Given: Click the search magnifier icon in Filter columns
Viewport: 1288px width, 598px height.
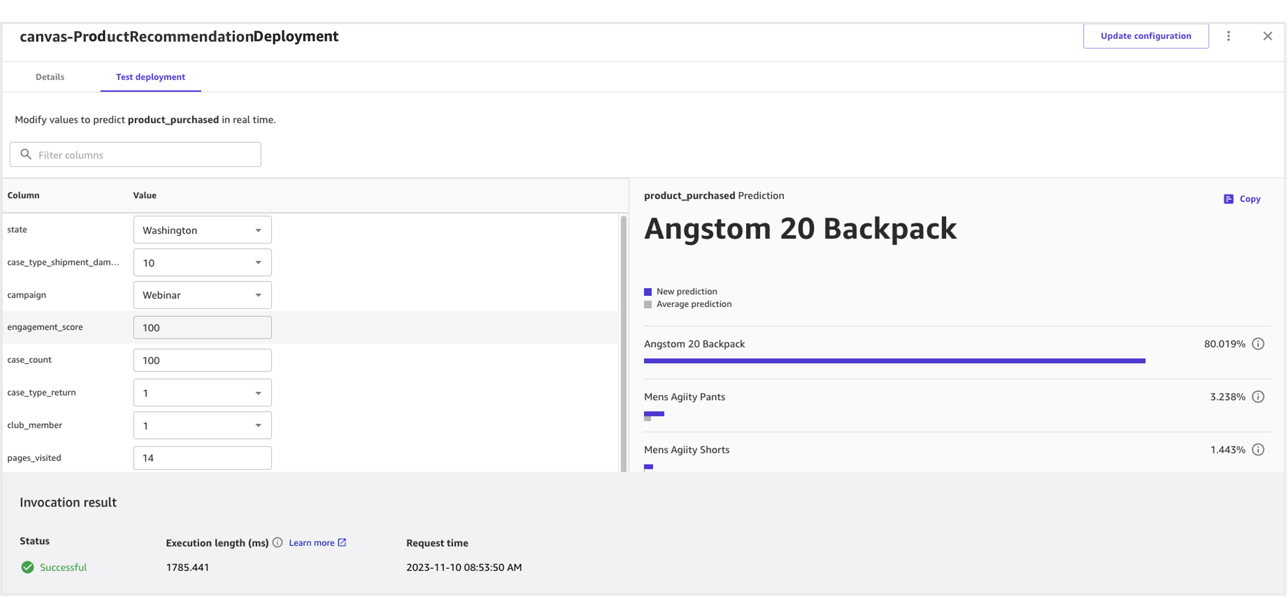Looking at the screenshot, I should (x=26, y=155).
